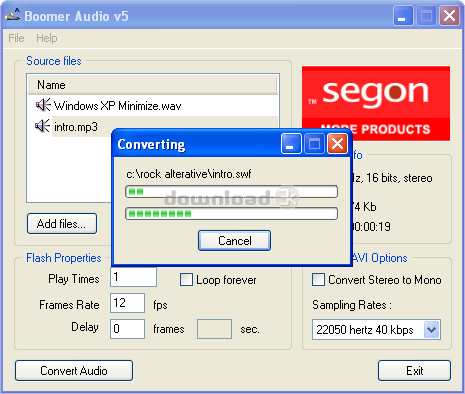
Task: Minimize the Boomer Audio window
Action: 403,15
